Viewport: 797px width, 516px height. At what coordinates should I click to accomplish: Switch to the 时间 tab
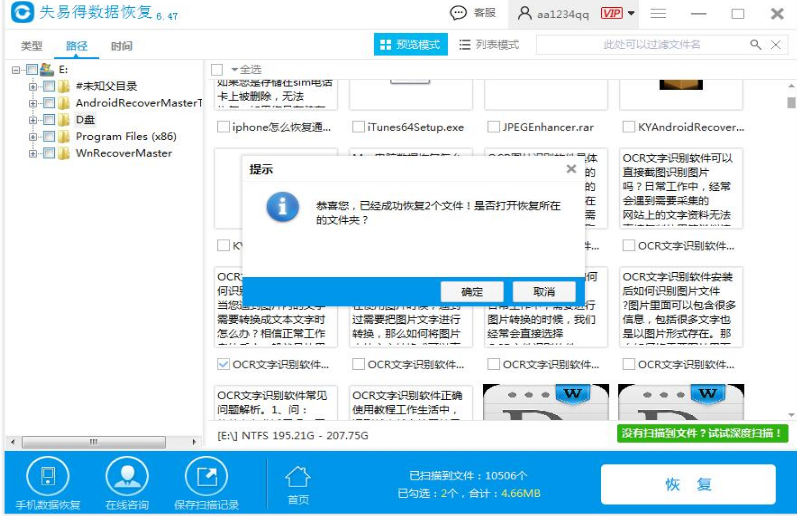[x=121, y=46]
